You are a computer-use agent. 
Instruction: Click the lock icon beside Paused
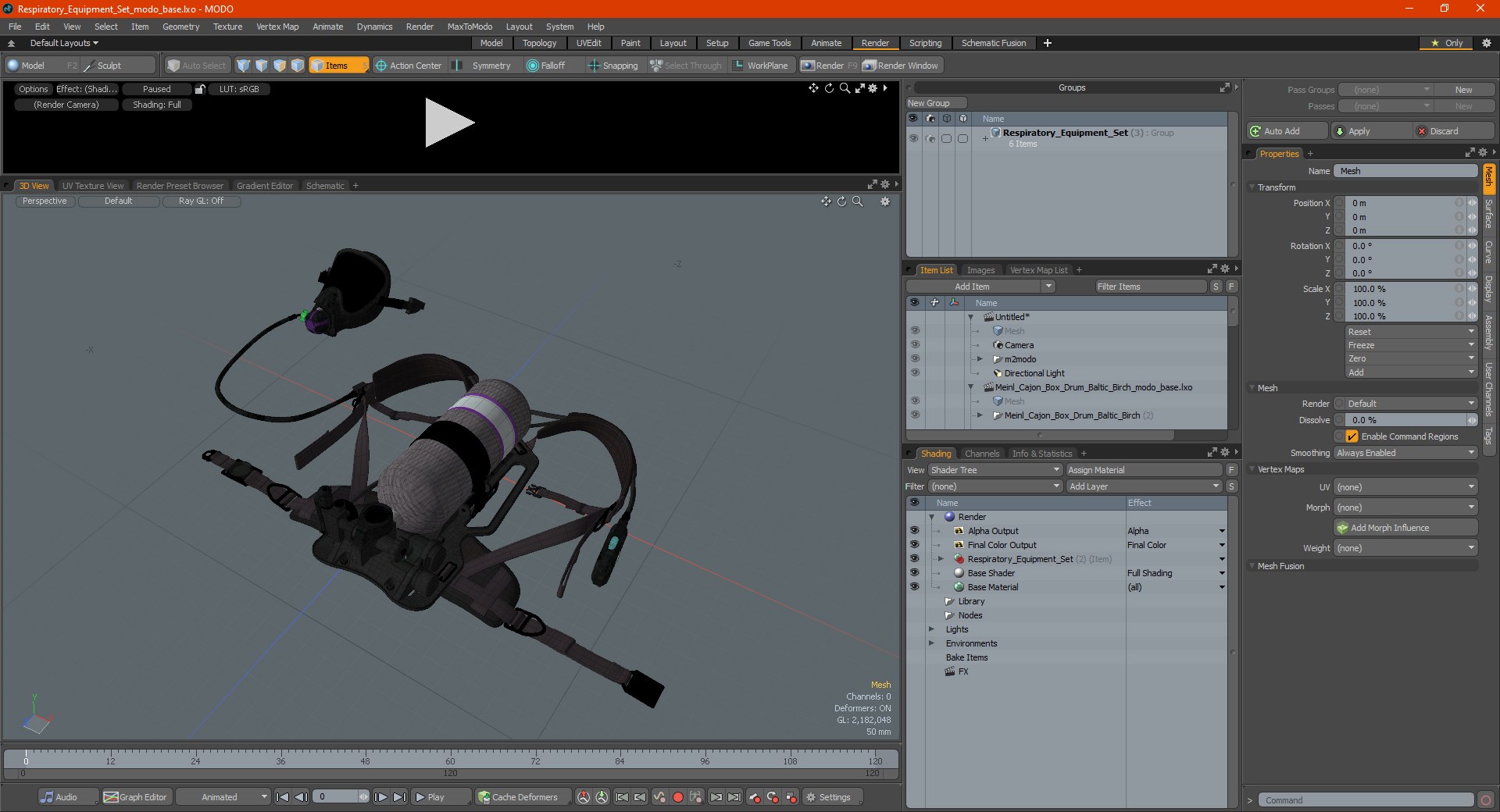[x=200, y=89]
